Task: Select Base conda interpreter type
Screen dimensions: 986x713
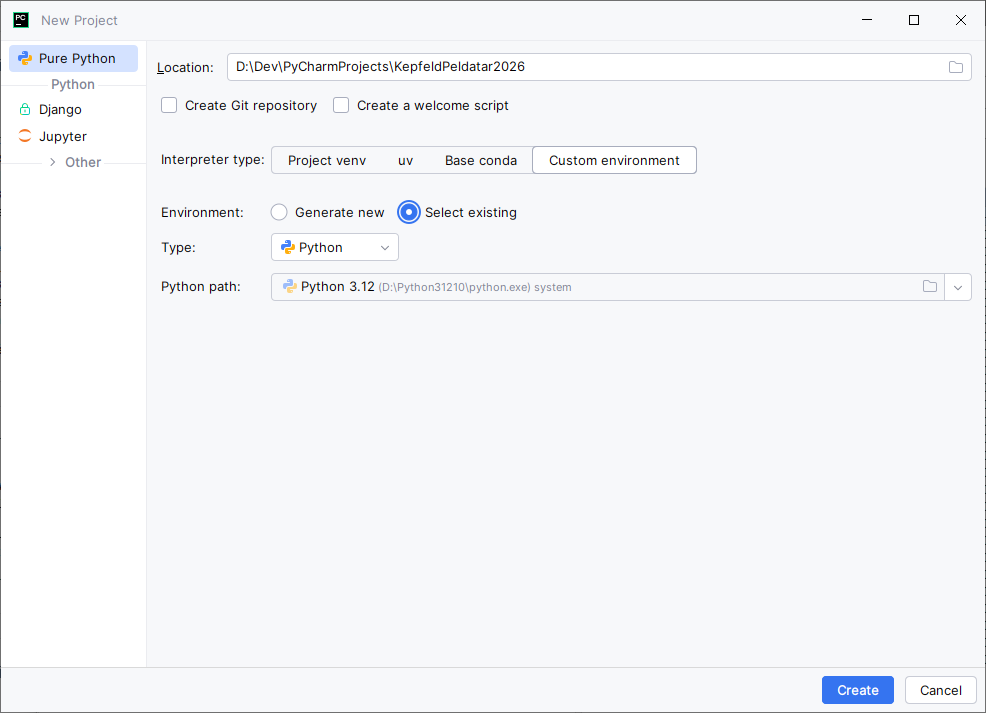Action: (x=481, y=160)
